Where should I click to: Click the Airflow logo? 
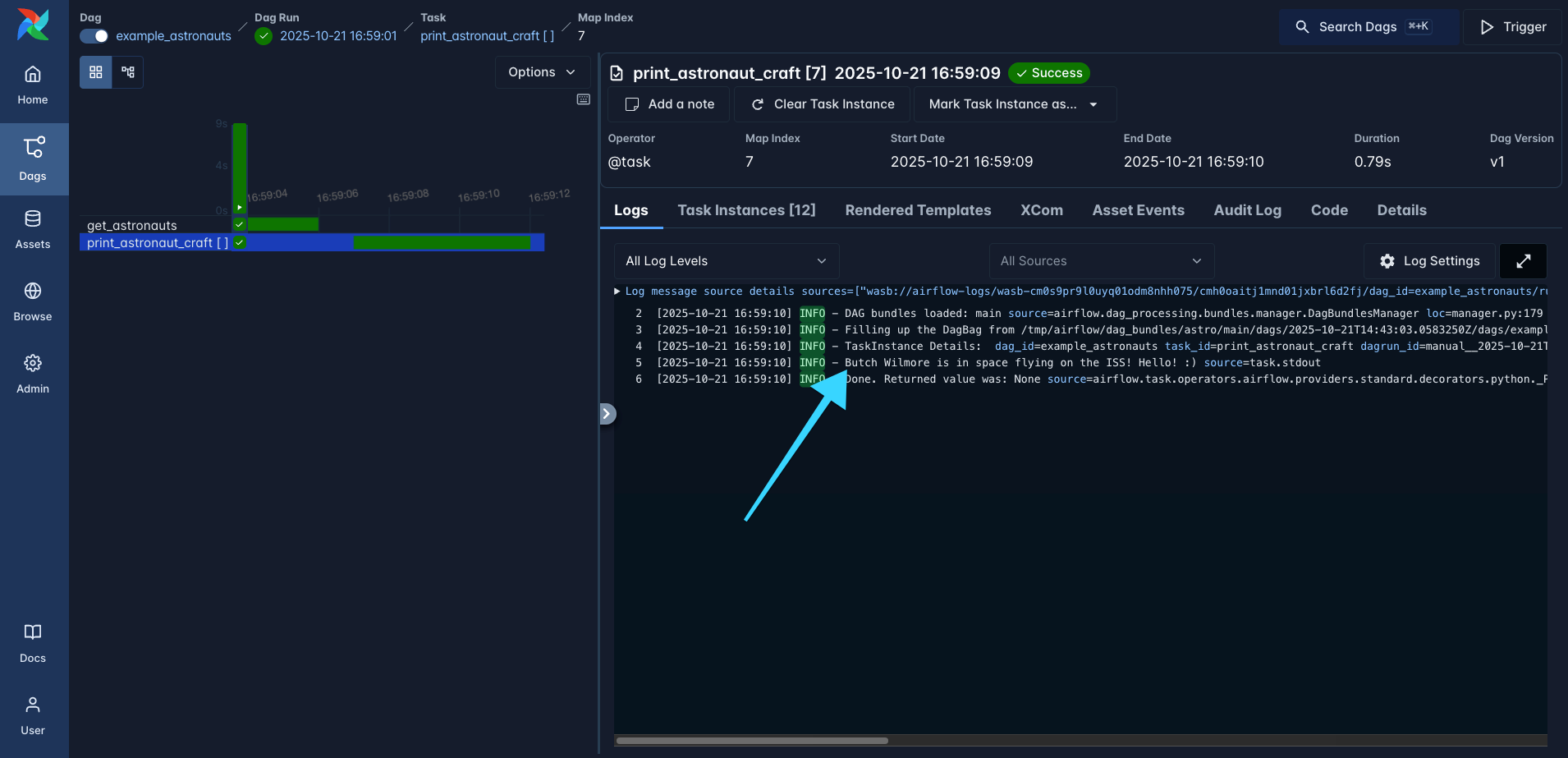(31, 24)
